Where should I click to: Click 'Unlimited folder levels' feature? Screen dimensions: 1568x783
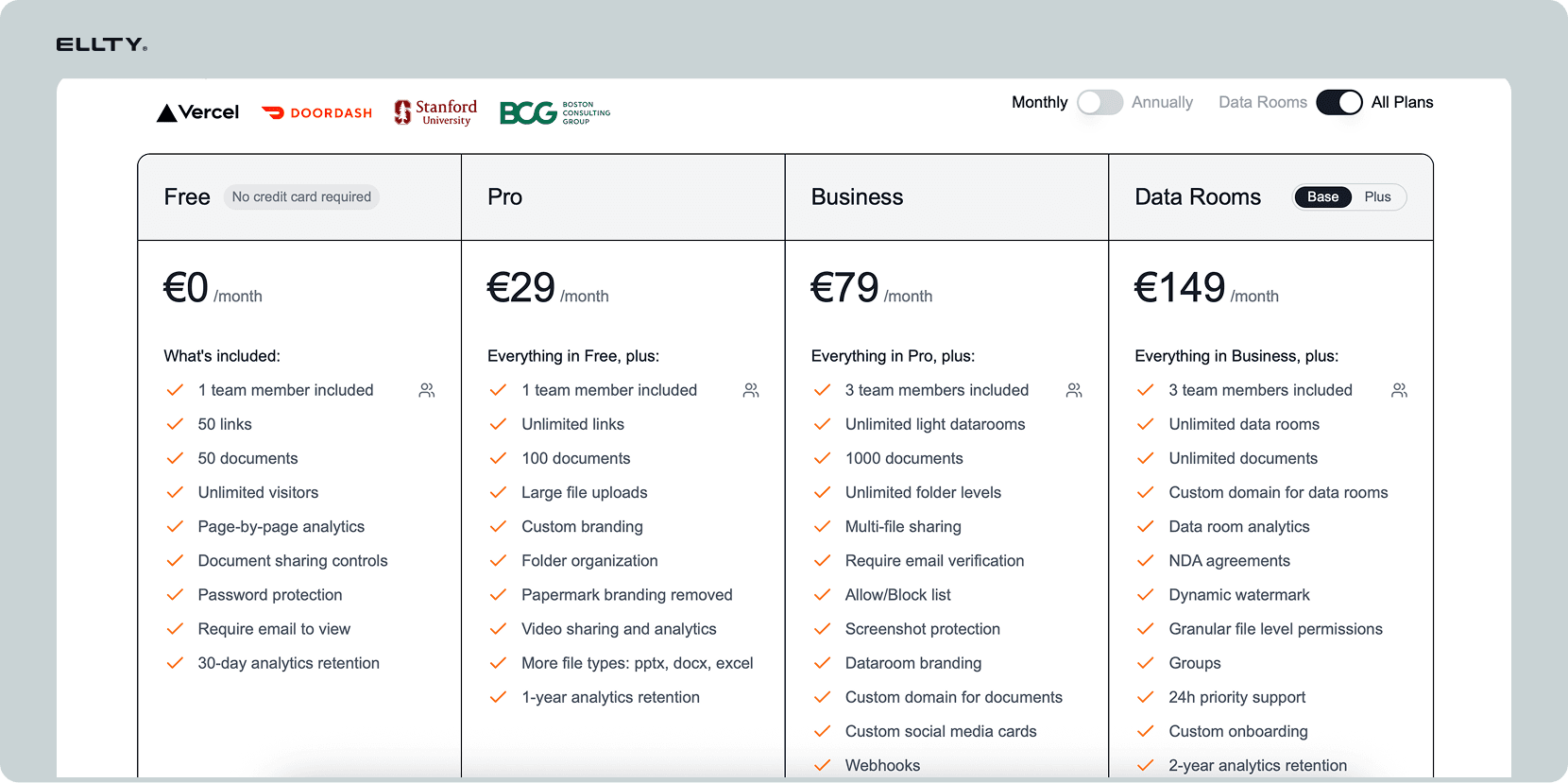923,492
